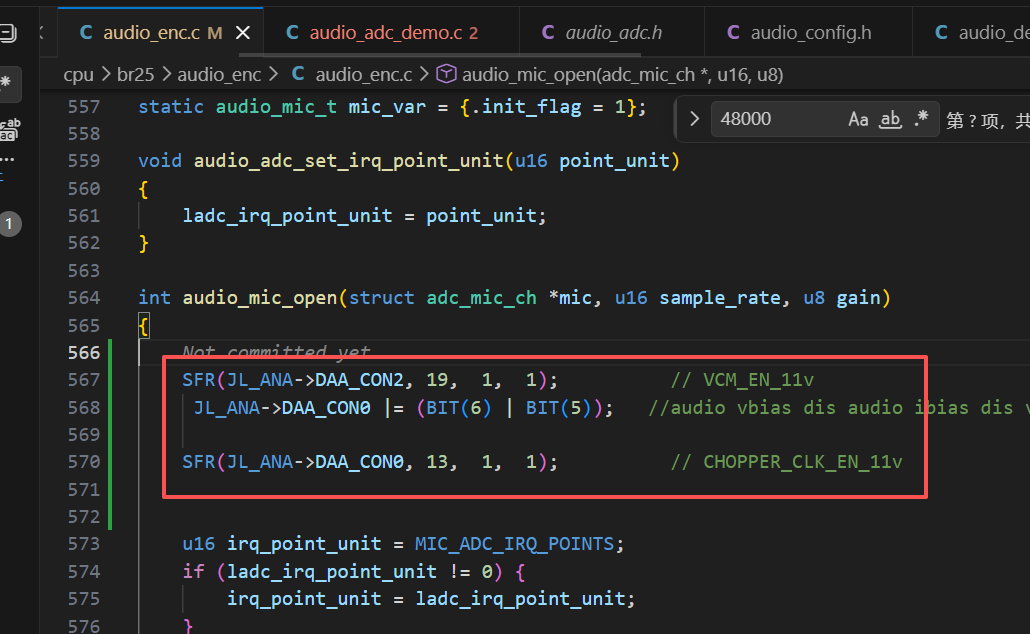Click line number 564 in the gutter

pyautogui.click(x=84, y=298)
